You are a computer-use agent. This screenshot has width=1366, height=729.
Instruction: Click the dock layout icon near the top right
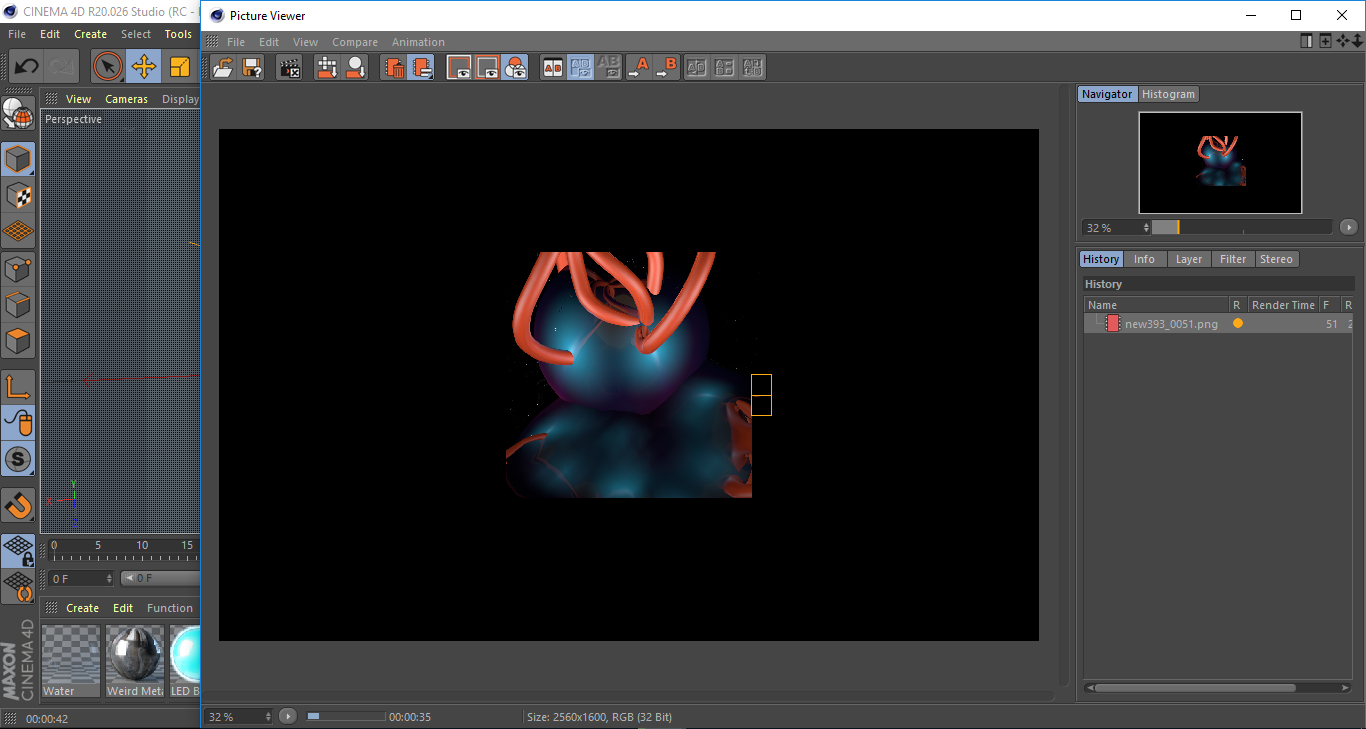tap(1307, 41)
